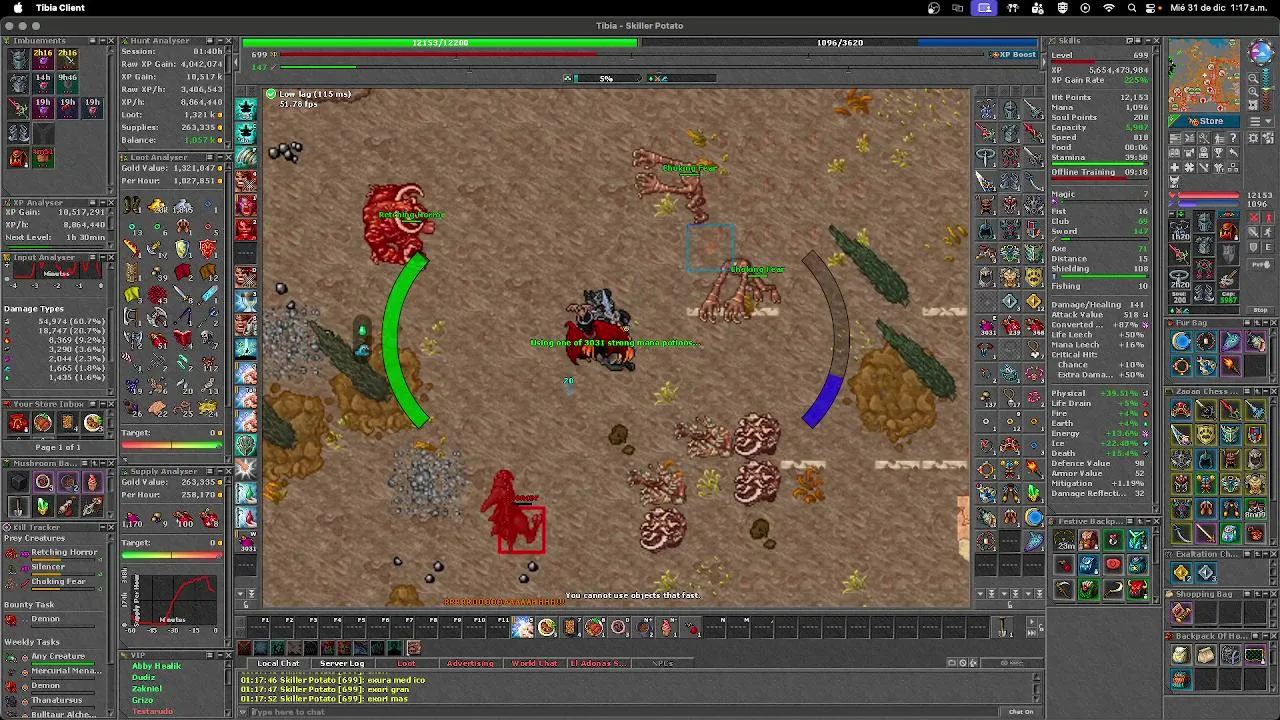
Task: Toggle full attack red crossed swords mode
Action: [x=1253, y=217]
